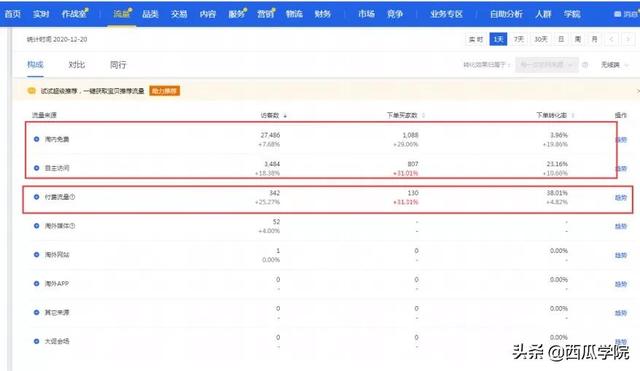
Task: Open 趋势 link for 淘外网站 row
Action: [621, 255]
